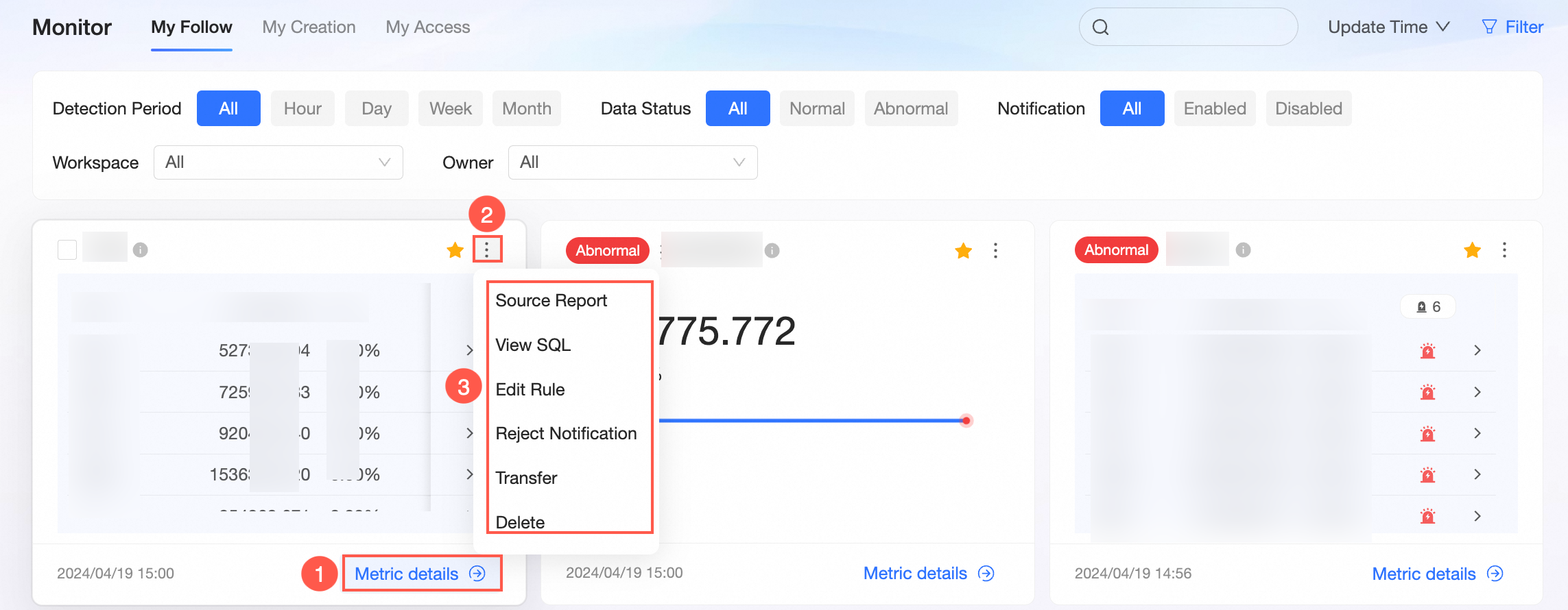Screen dimensions: 1568x610
Task: Filter Data Status by Normal
Action: (817, 108)
